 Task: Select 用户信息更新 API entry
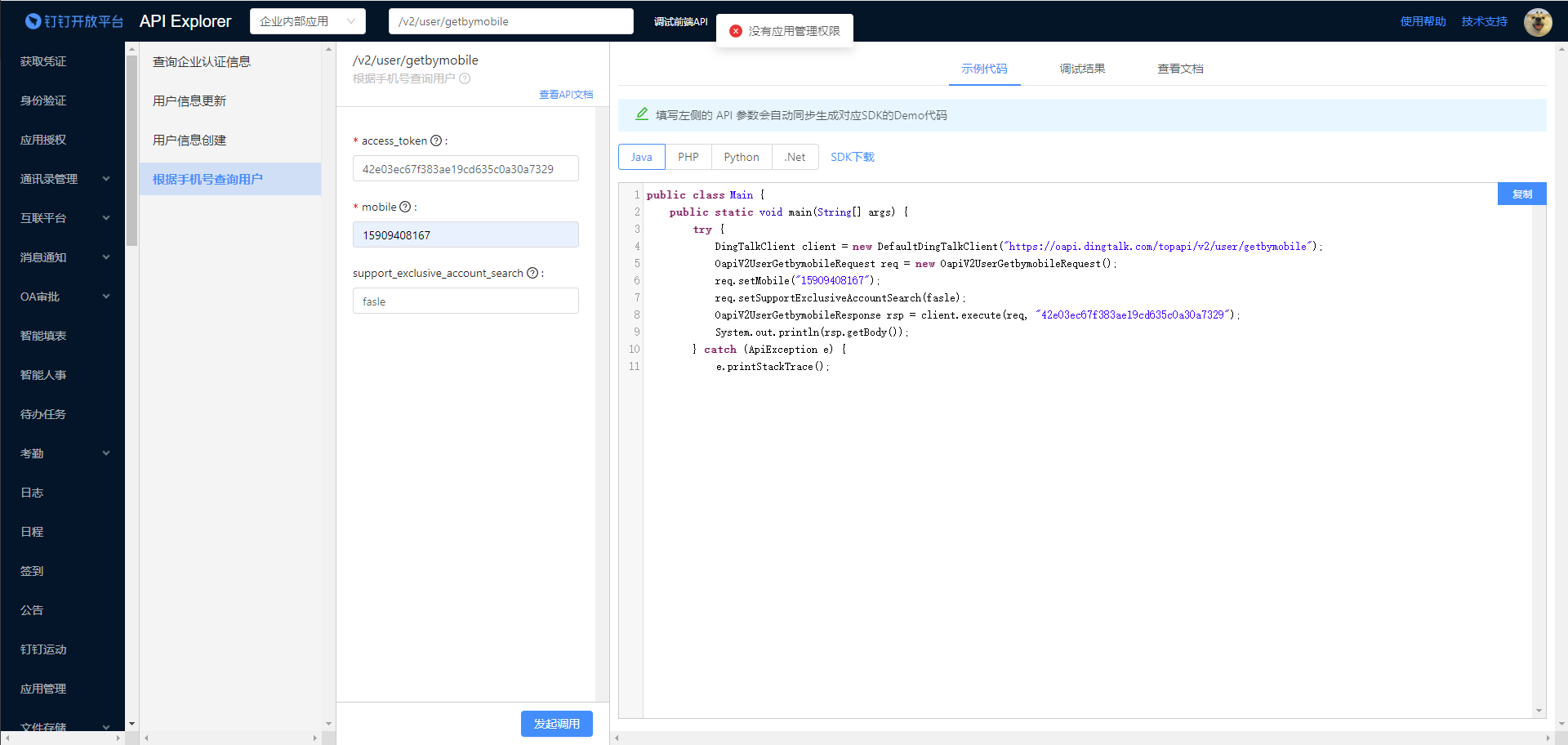click(x=230, y=100)
